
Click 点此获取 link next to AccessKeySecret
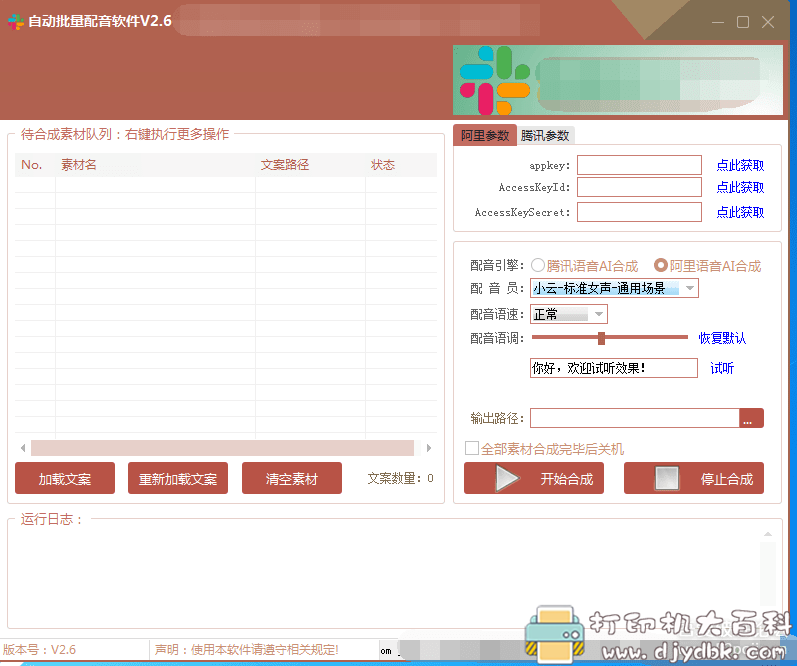(x=740, y=212)
